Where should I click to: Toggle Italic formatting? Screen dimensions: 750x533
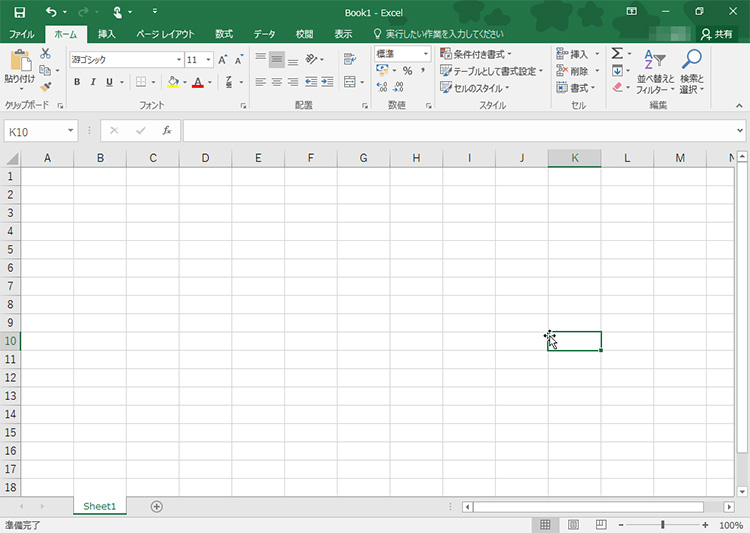[93, 82]
